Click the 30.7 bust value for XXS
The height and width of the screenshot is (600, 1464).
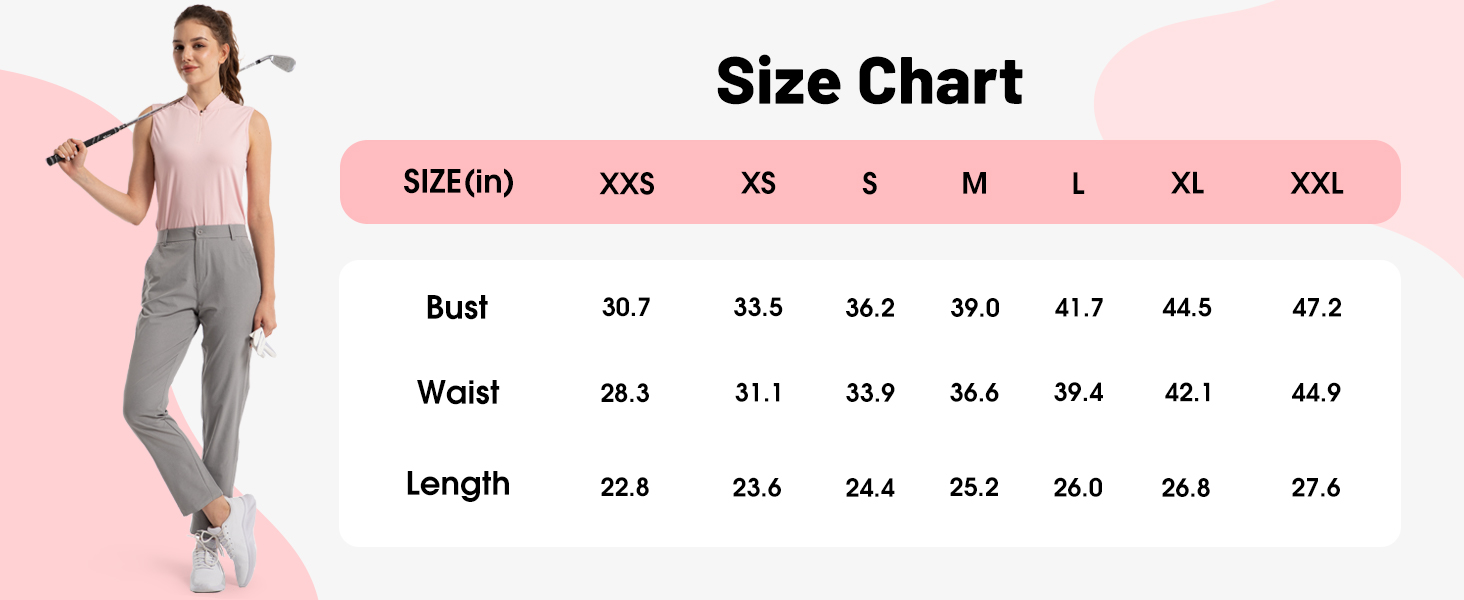click(x=626, y=308)
